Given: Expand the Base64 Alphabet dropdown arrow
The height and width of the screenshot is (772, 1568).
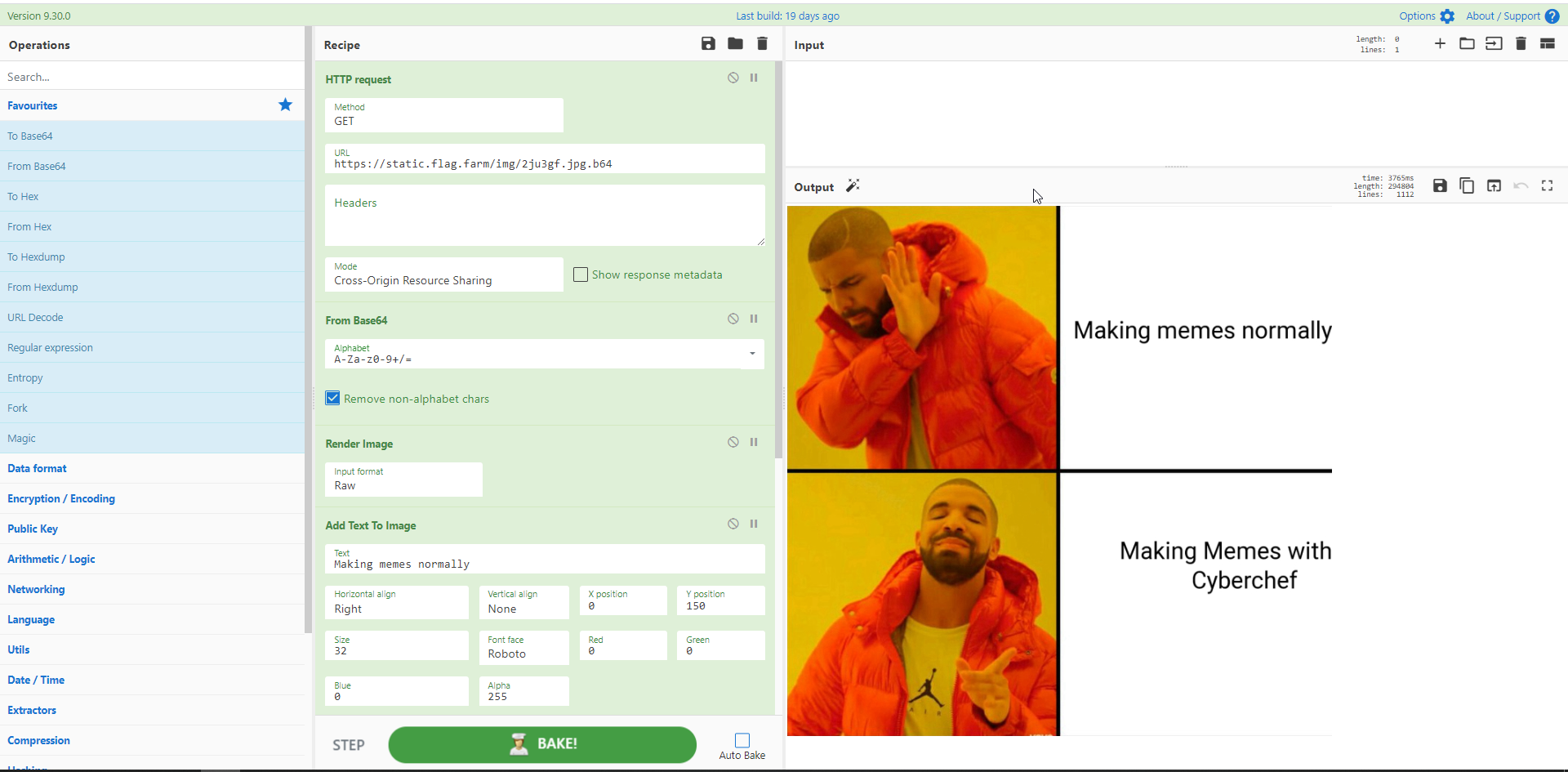Looking at the screenshot, I should pyautogui.click(x=752, y=354).
